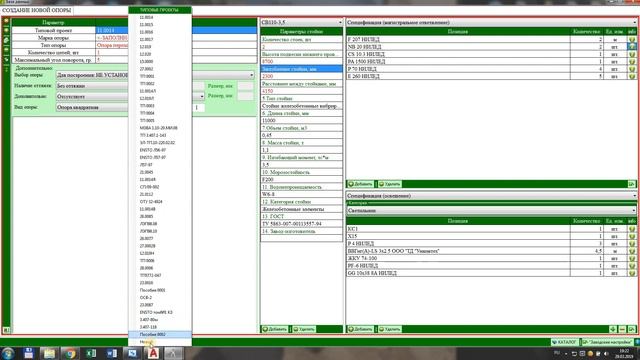Screen dimensions: 640x360
Task: Select W6-8 water resistance value
Action: [302, 194]
